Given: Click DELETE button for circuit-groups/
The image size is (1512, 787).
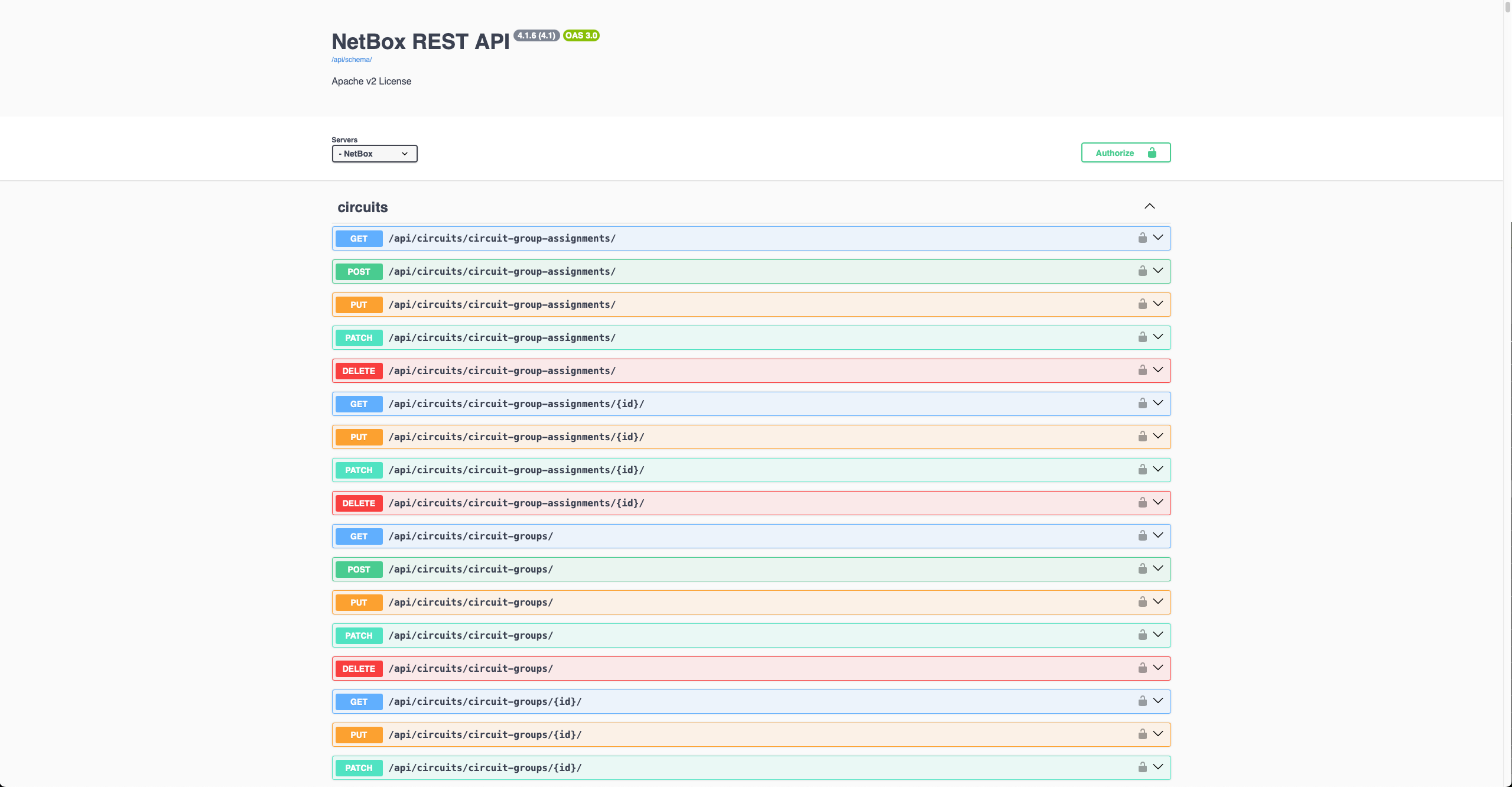Looking at the screenshot, I should tap(359, 669).
